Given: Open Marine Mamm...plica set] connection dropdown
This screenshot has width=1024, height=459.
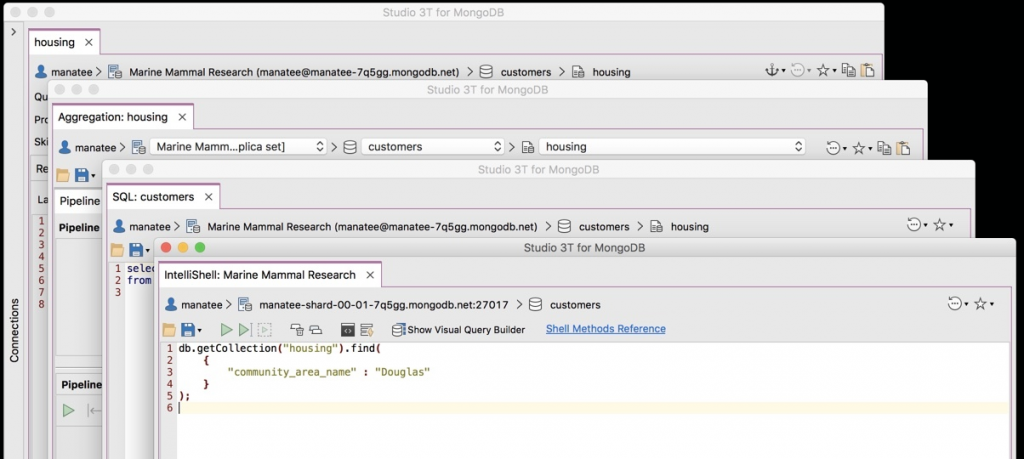Looking at the screenshot, I should point(238,147).
